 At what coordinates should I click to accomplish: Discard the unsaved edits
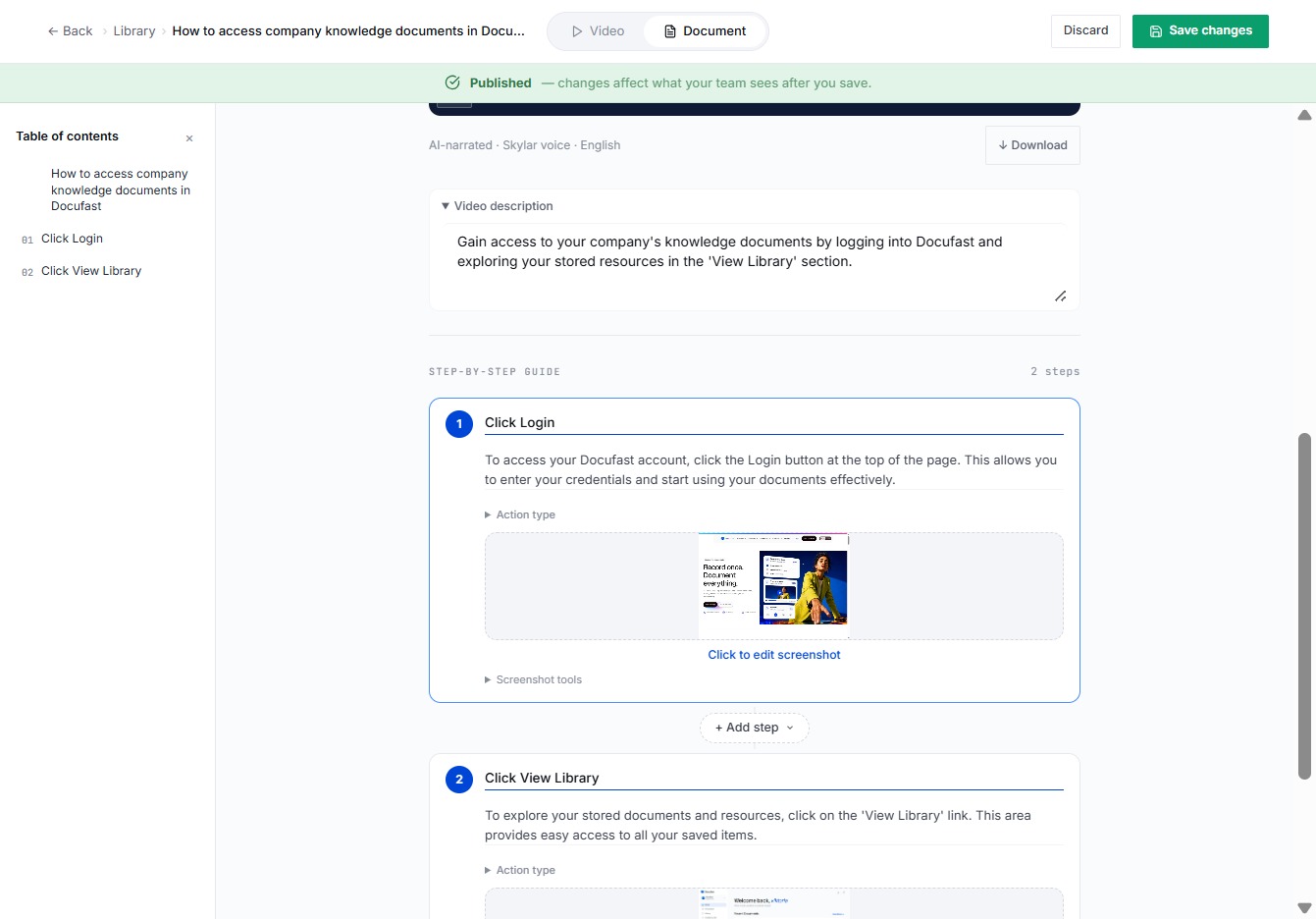(1085, 30)
